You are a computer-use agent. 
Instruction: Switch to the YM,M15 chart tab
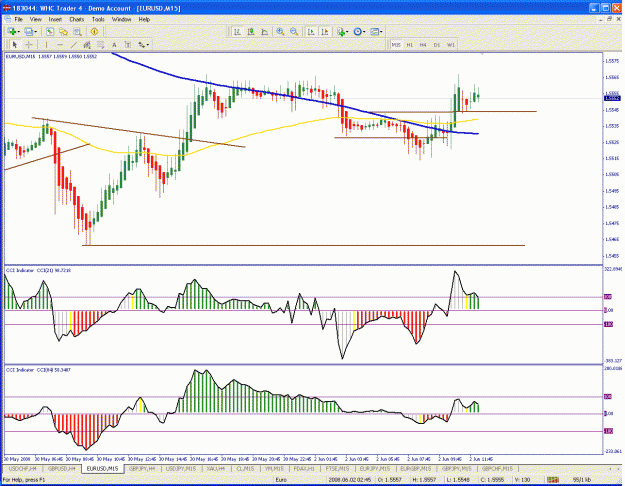click(274, 468)
